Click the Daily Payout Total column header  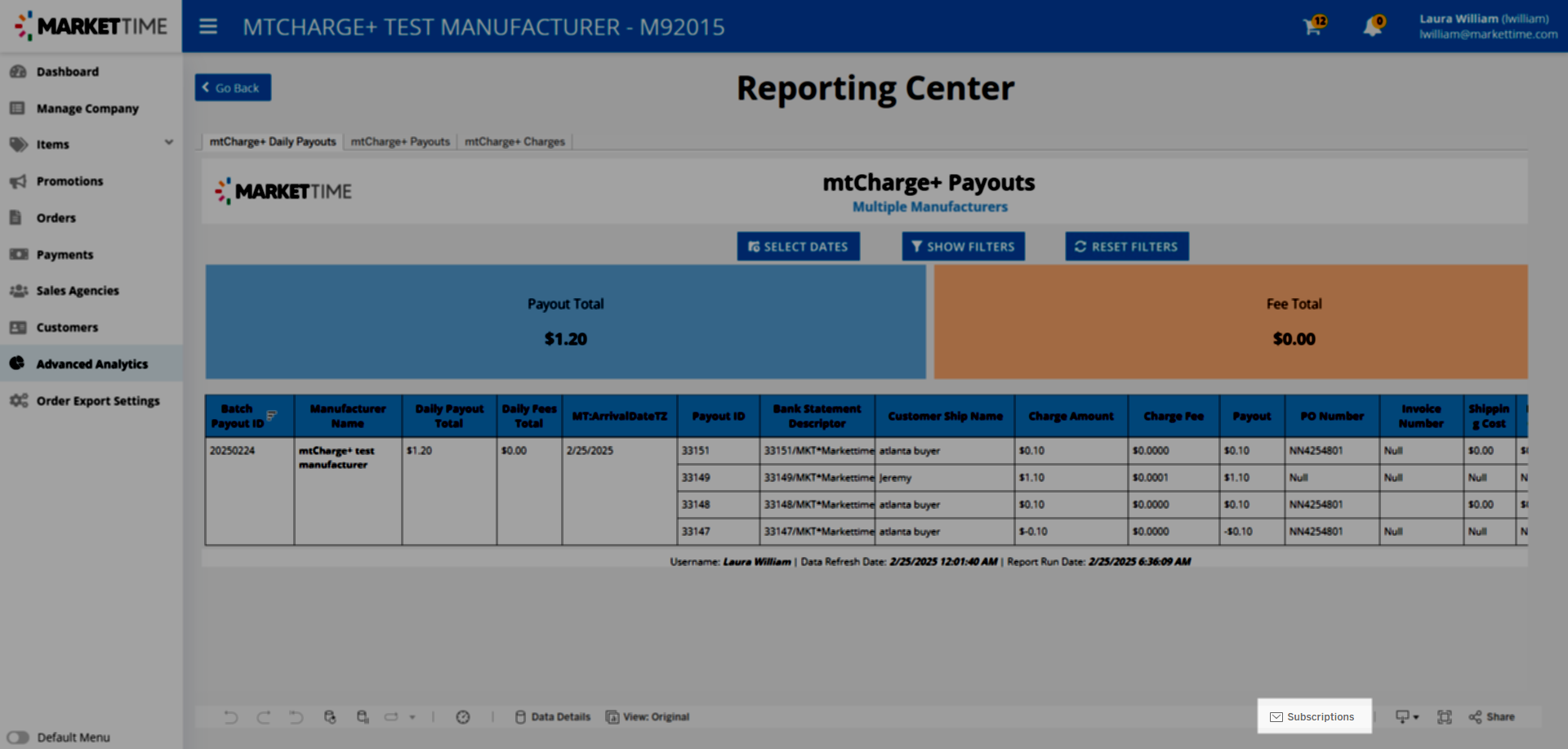point(449,416)
